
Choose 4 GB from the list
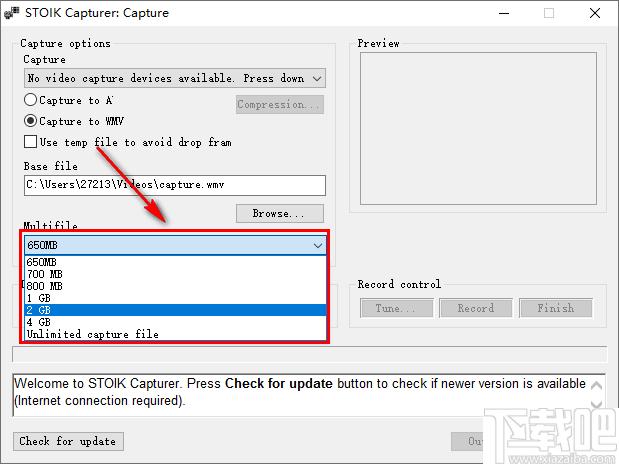pos(176,322)
